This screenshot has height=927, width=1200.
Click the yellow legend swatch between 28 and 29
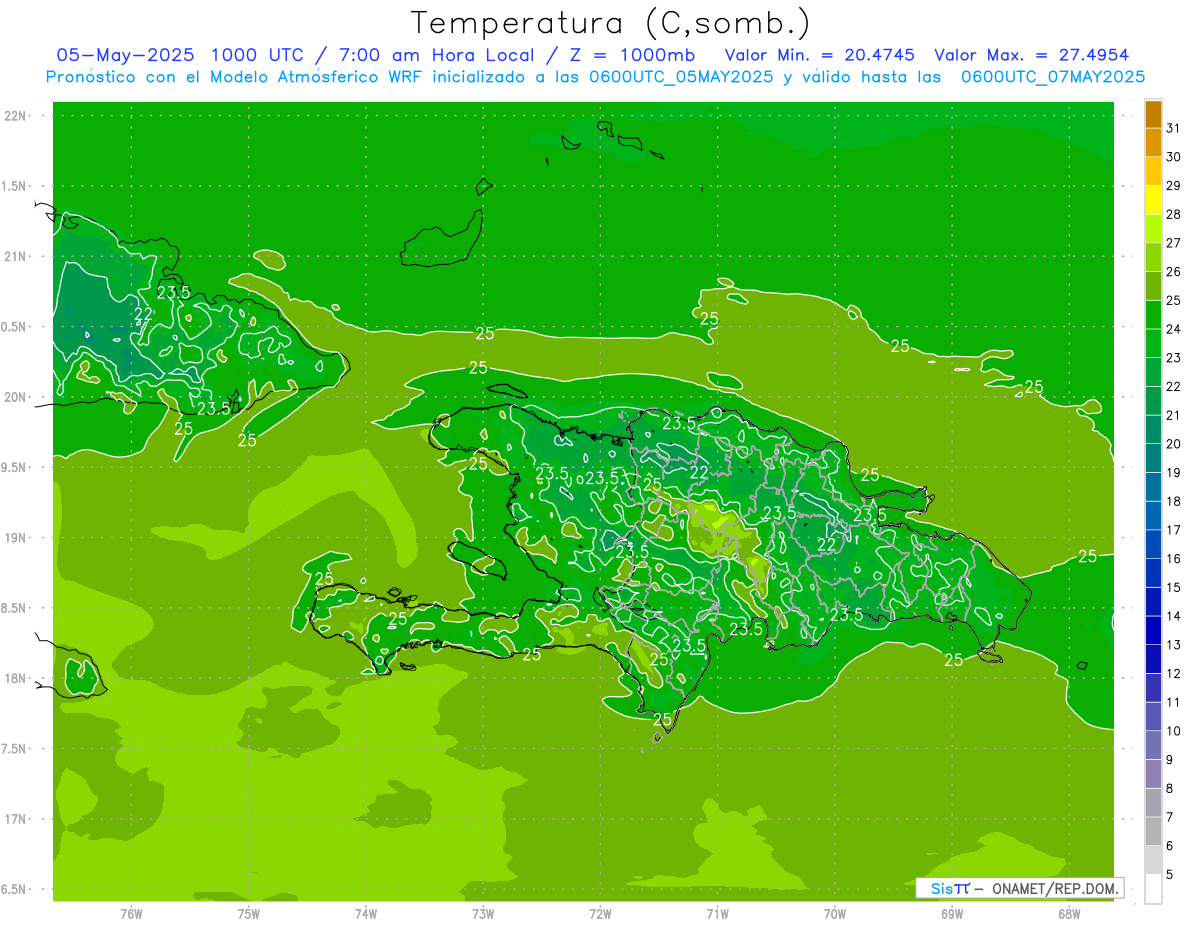[1153, 200]
